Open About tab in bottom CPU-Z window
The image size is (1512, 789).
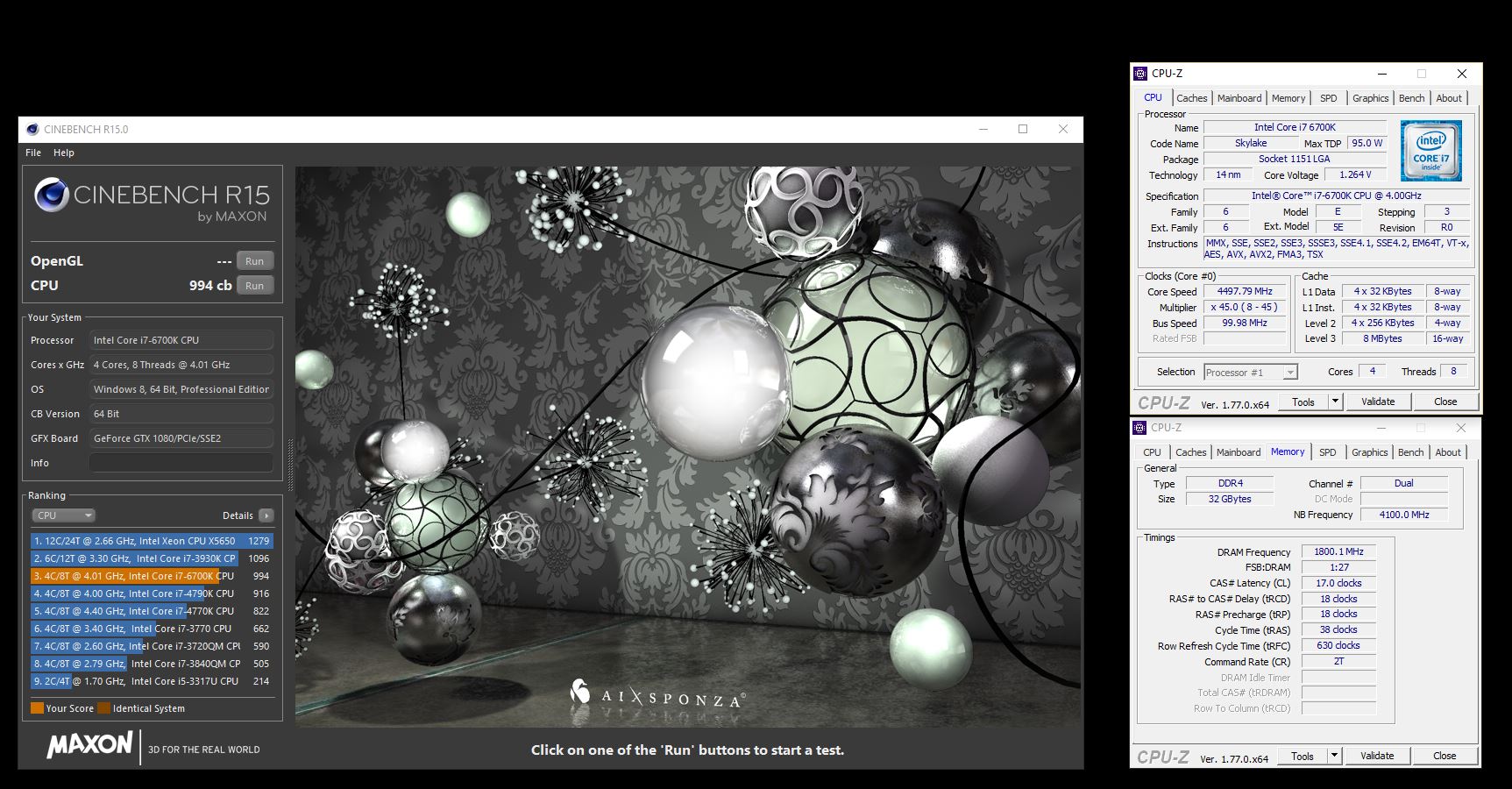pyautogui.click(x=1448, y=452)
